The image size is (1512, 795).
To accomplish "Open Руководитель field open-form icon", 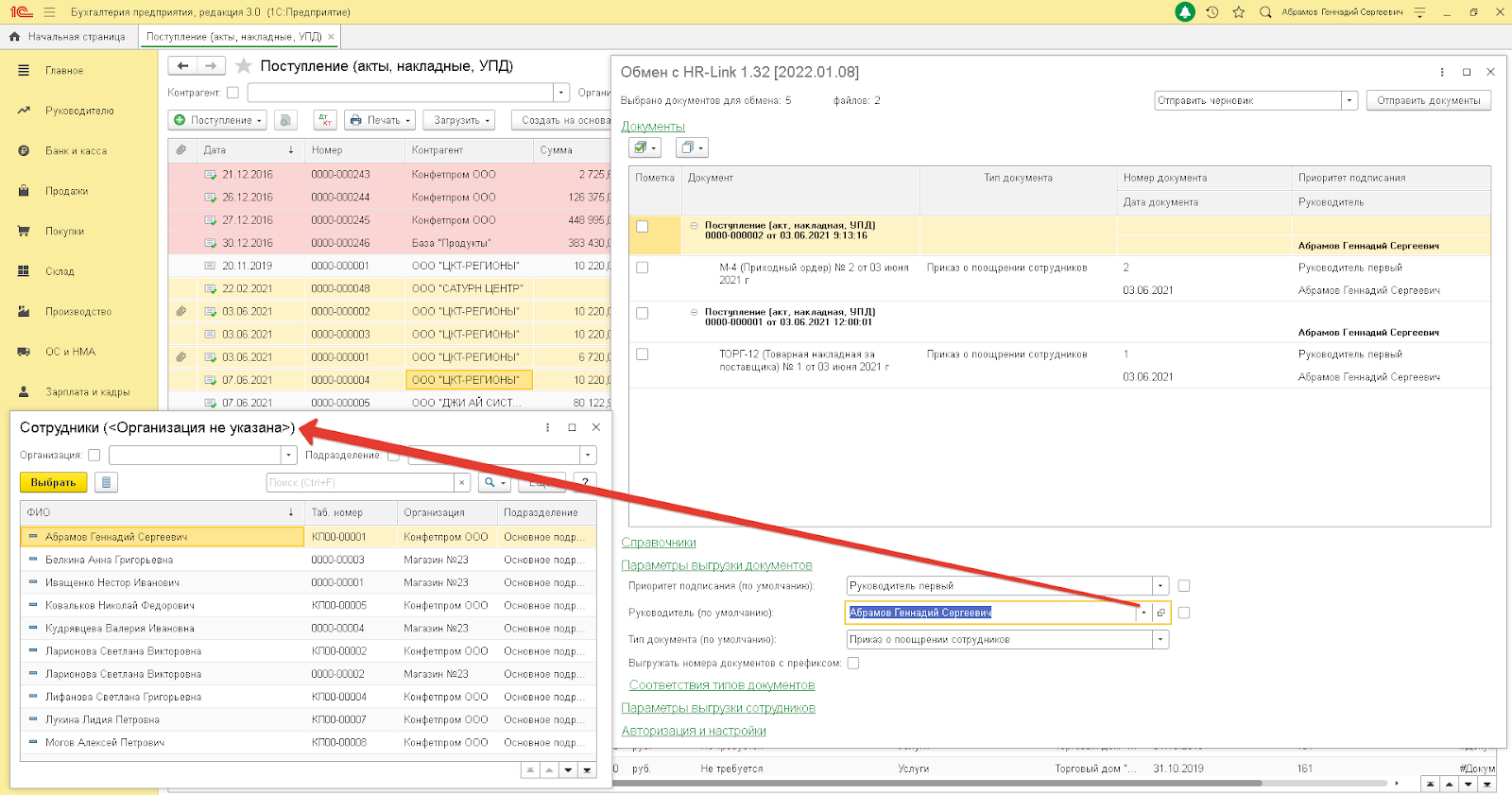I will (x=1161, y=613).
